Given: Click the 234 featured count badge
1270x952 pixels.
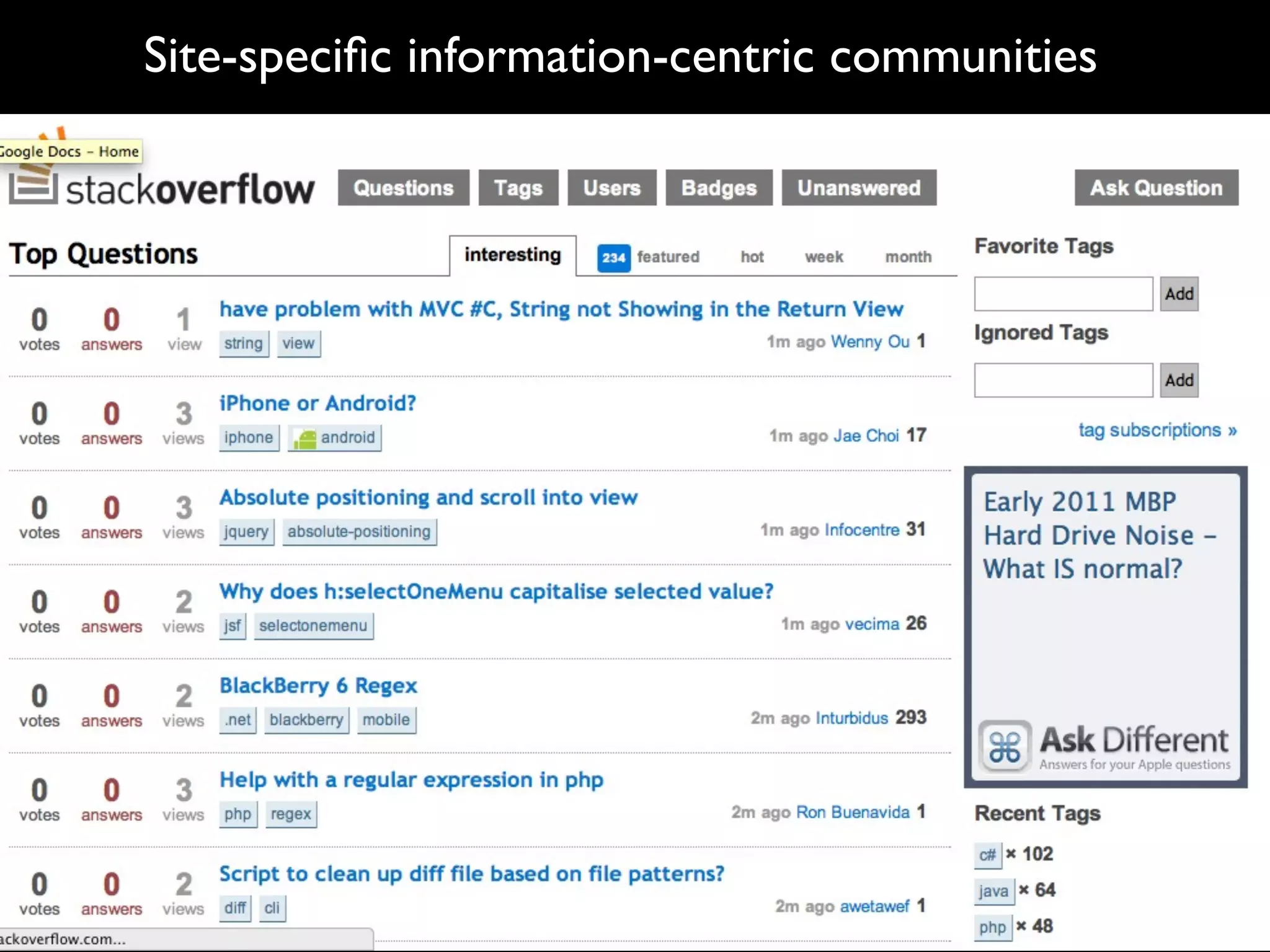Looking at the screenshot, I should [x=614, y=258].
